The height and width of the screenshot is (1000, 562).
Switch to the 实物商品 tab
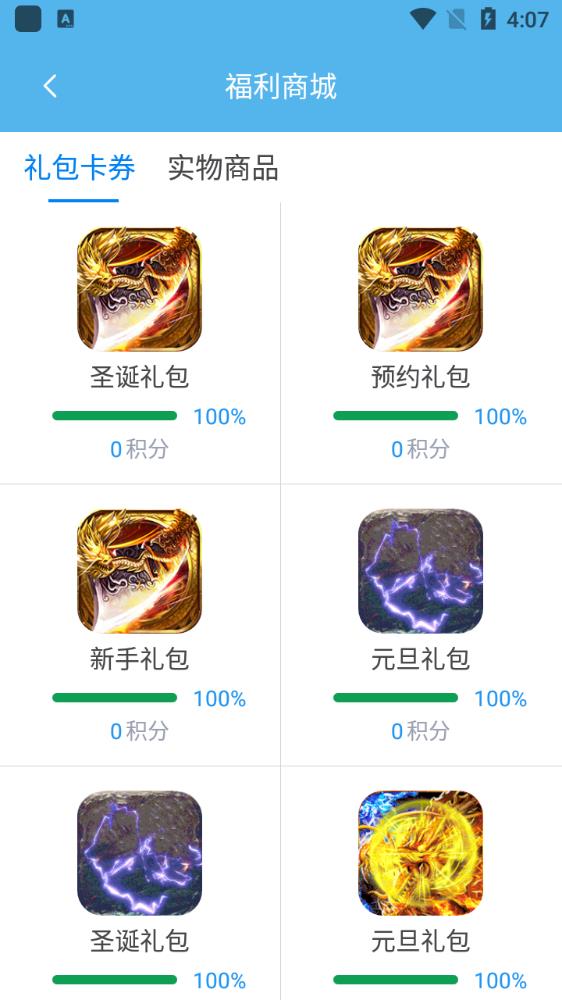tap(223, 168)
